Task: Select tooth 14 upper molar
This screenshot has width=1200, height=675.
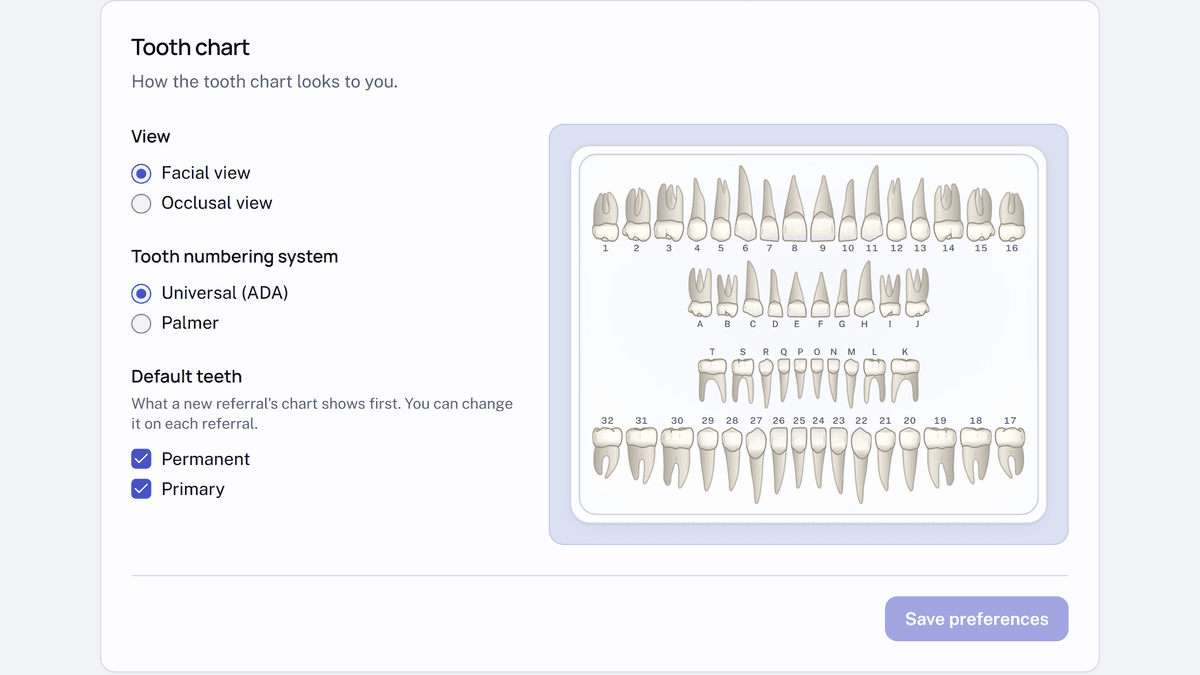Action: [948, 212]
